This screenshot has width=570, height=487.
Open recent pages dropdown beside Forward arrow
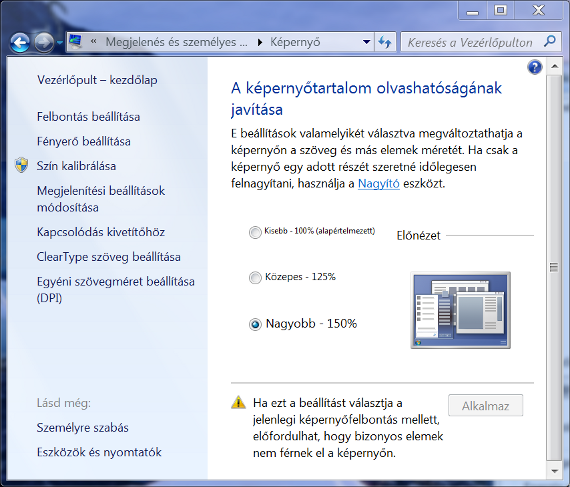point(60,43)
